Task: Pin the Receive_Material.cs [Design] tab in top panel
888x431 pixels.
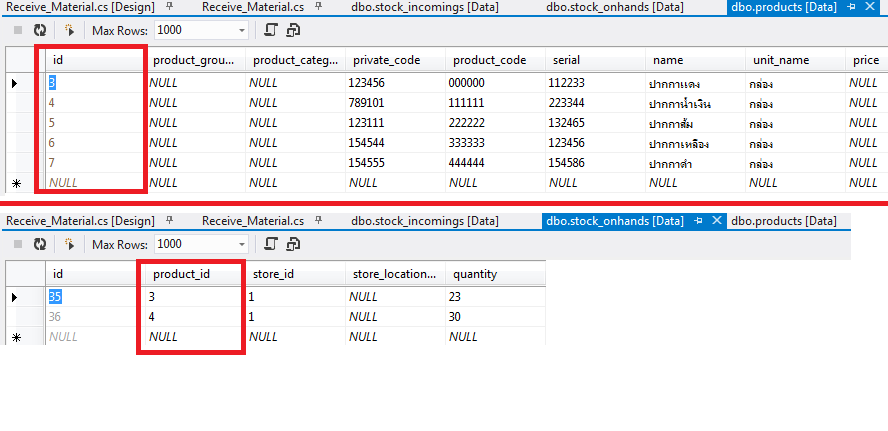Action: [x=170, y=7]
